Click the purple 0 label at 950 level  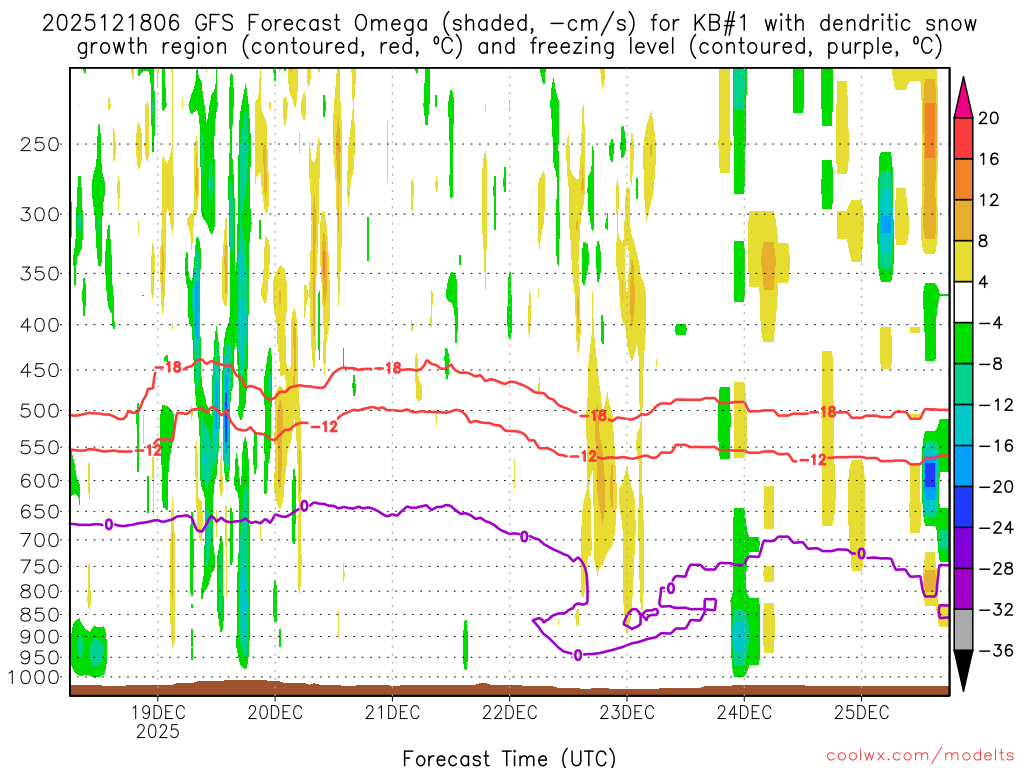(577, 655)
